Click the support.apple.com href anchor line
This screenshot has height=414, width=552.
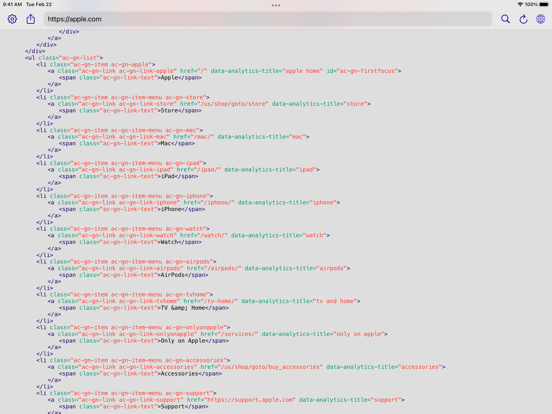[x=226, y=400]
